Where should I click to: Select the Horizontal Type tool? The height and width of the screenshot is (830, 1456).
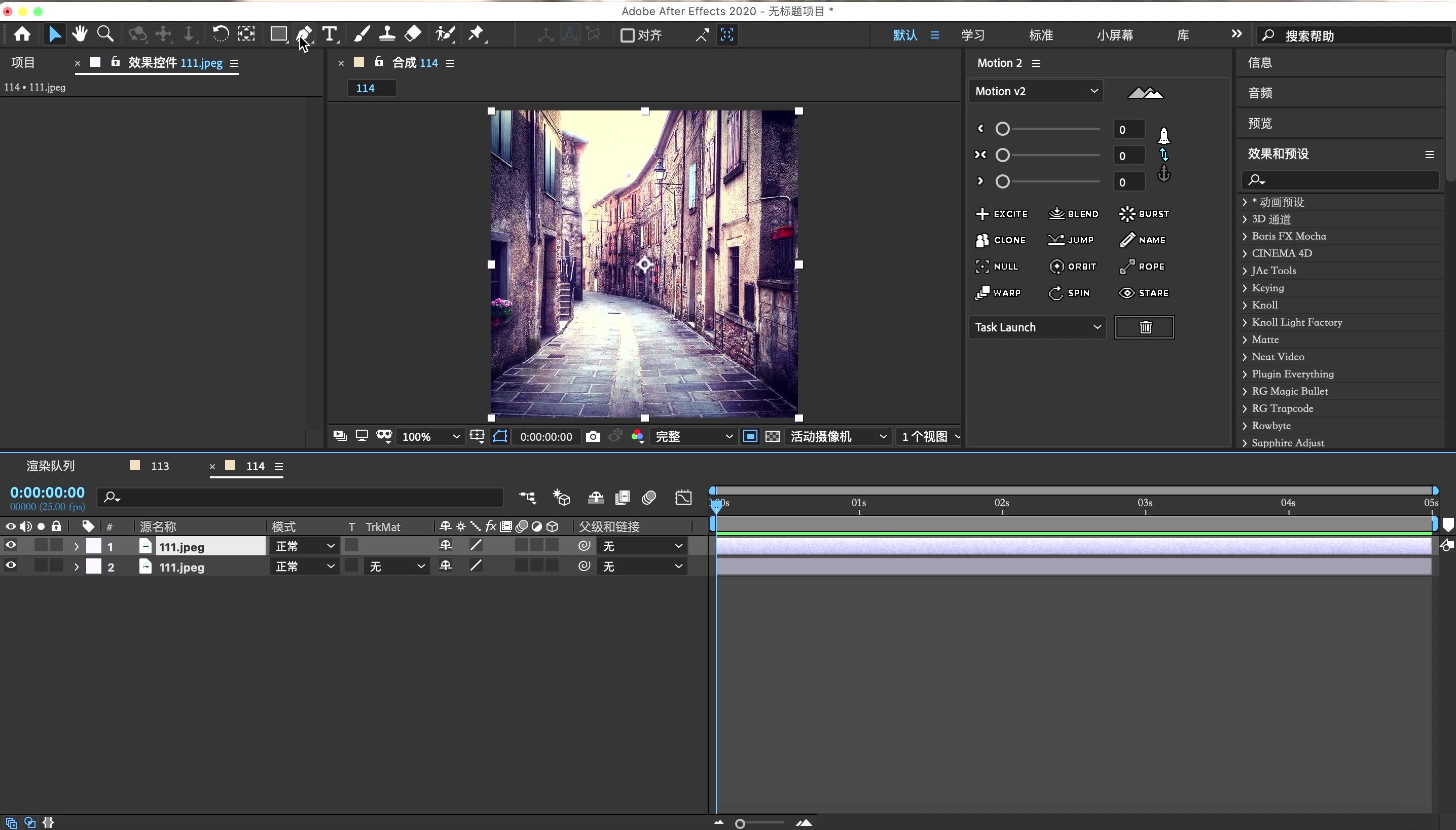(330, 34)
